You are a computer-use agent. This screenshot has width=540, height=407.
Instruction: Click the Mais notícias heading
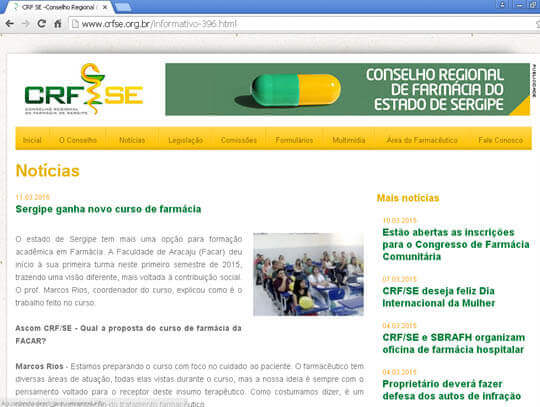(408, 198)
